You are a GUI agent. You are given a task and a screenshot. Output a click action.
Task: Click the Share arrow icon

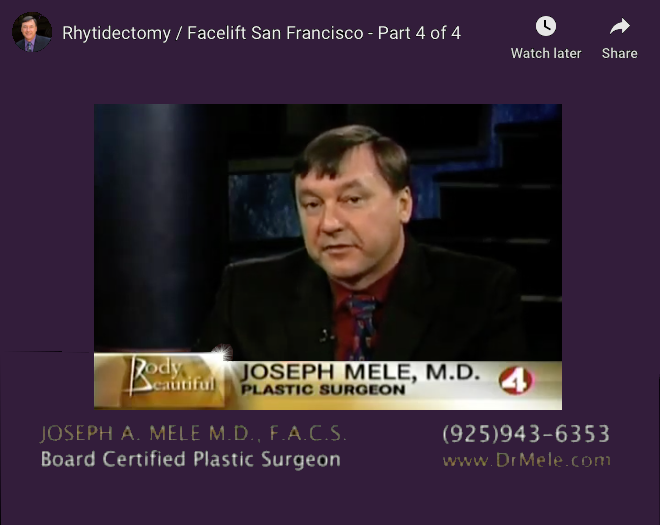(x=620, y=26)
